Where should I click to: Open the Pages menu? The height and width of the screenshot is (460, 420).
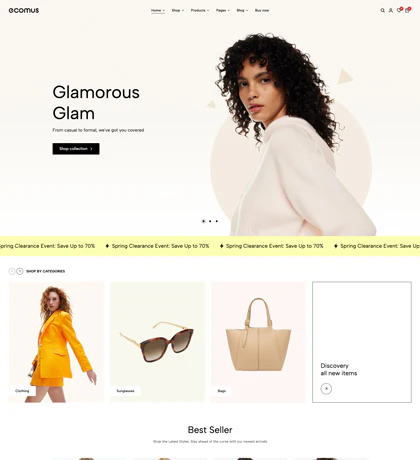coord(223,10)
